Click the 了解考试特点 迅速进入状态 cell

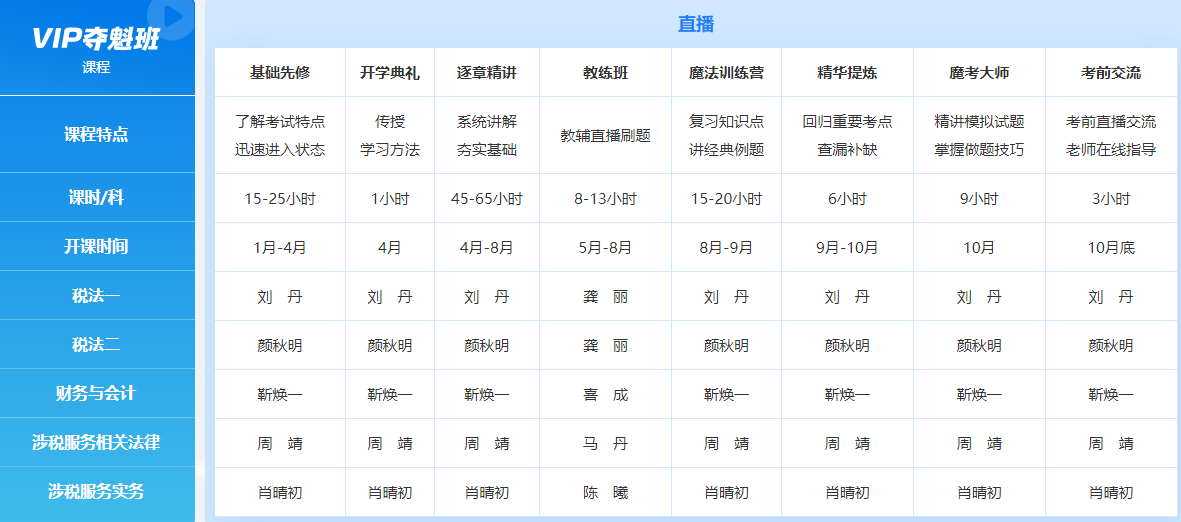pos(280,136)
